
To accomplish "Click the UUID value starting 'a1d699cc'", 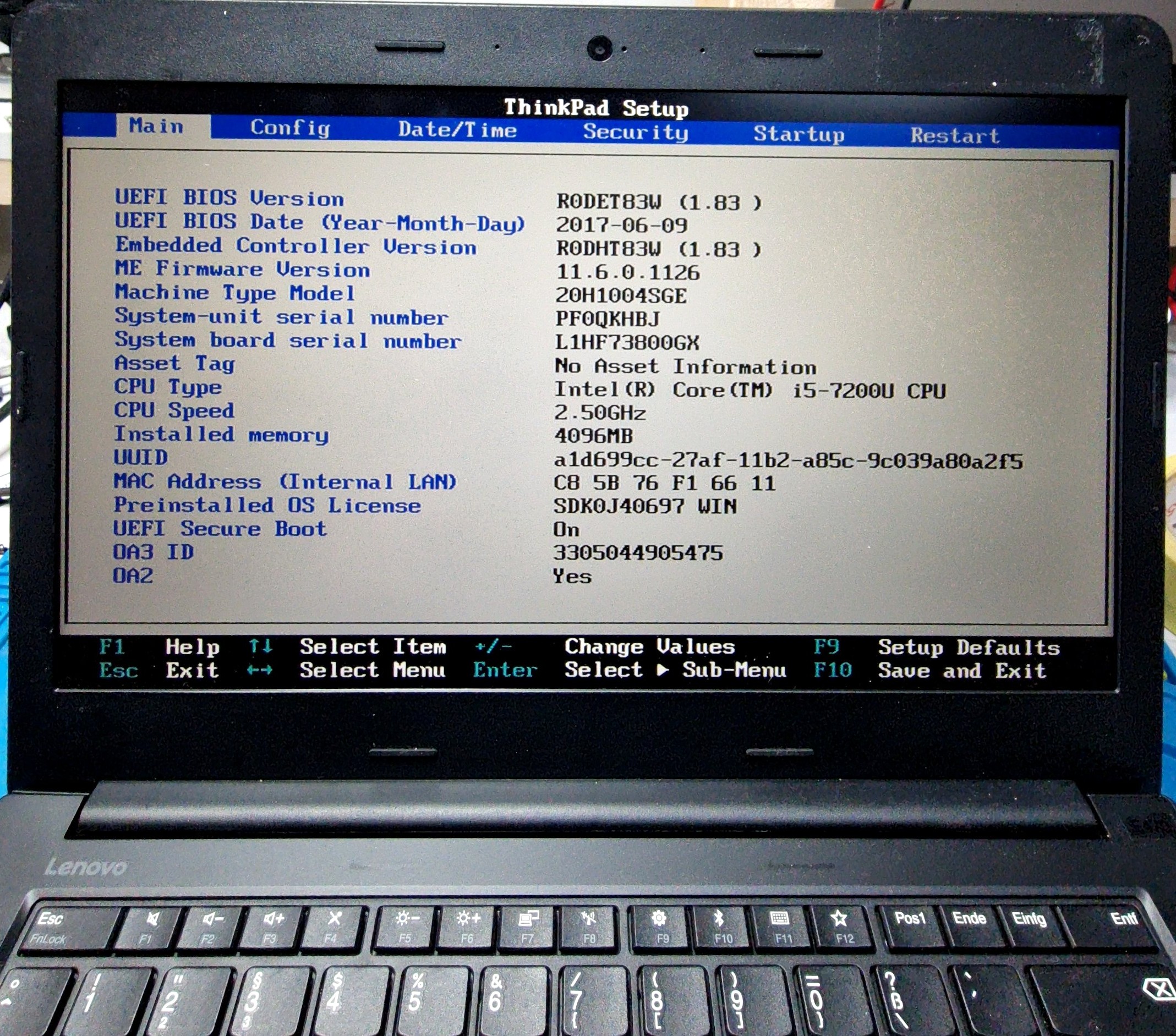I will [788, 461].
